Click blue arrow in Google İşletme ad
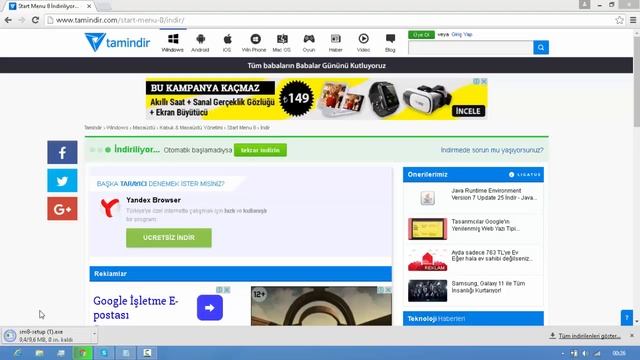The height and width of the screenshot is (360, 640). point(210,308)
